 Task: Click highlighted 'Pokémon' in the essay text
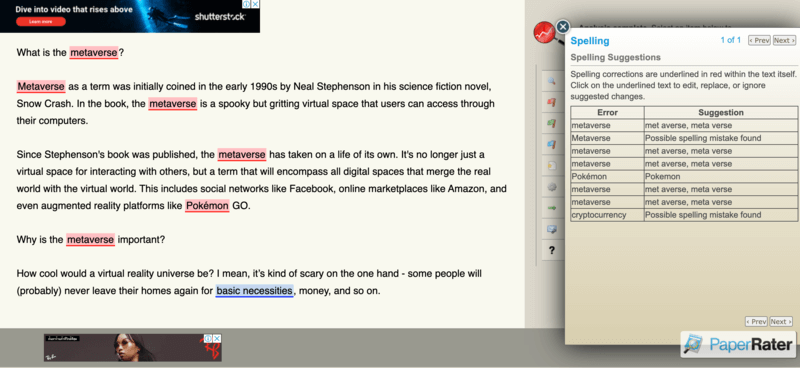pos(207,206)
